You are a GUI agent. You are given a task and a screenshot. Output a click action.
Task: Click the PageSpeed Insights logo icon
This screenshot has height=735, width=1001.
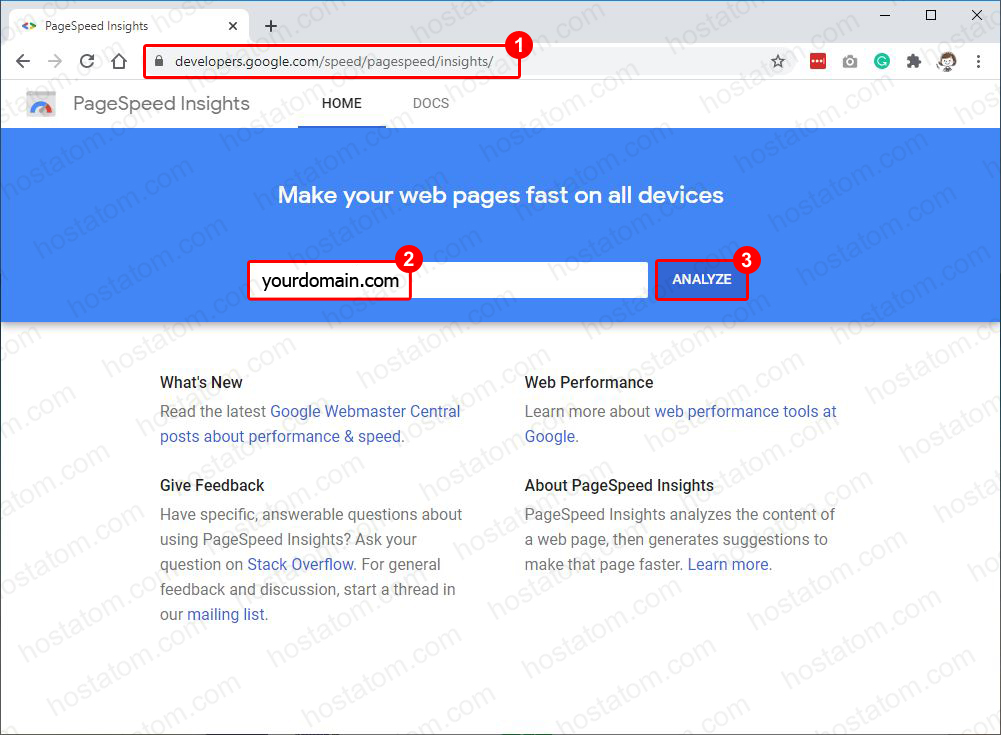pyautogui.click(x=41, y=103)
